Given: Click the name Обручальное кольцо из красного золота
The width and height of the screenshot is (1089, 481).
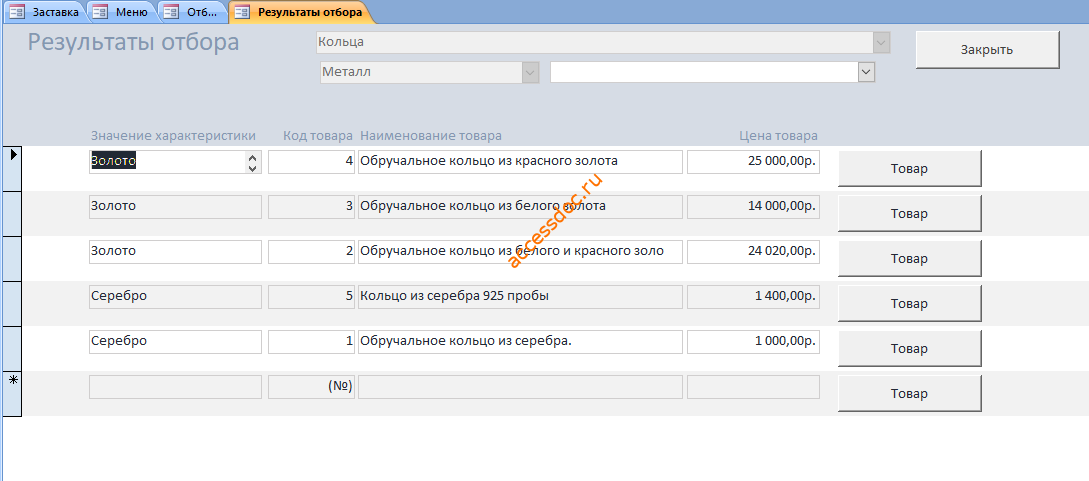Looking at the screenshot, I should 520,162.
